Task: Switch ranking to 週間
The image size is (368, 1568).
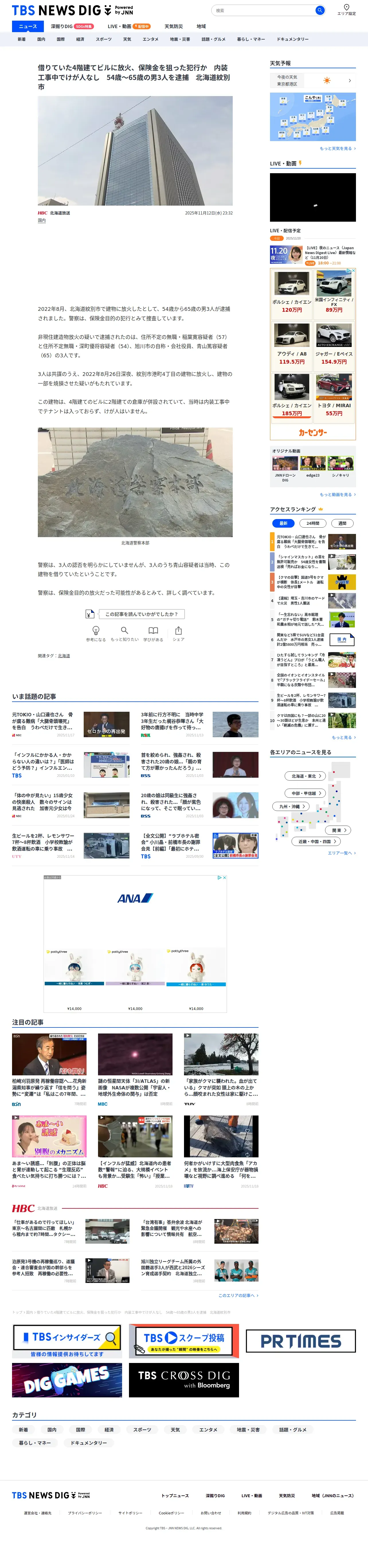Action: click(x=342, y=523)
